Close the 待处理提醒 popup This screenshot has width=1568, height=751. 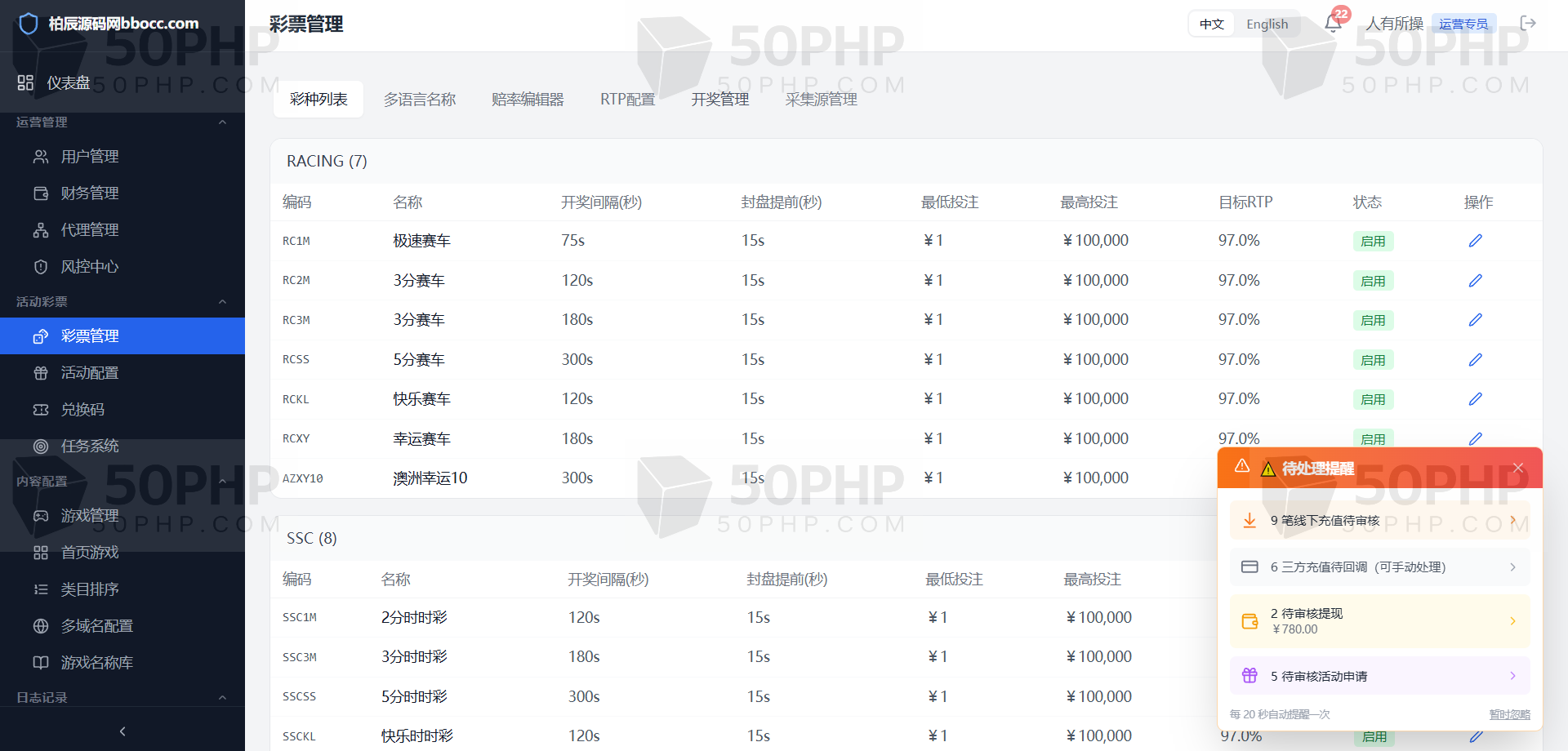1518,468
